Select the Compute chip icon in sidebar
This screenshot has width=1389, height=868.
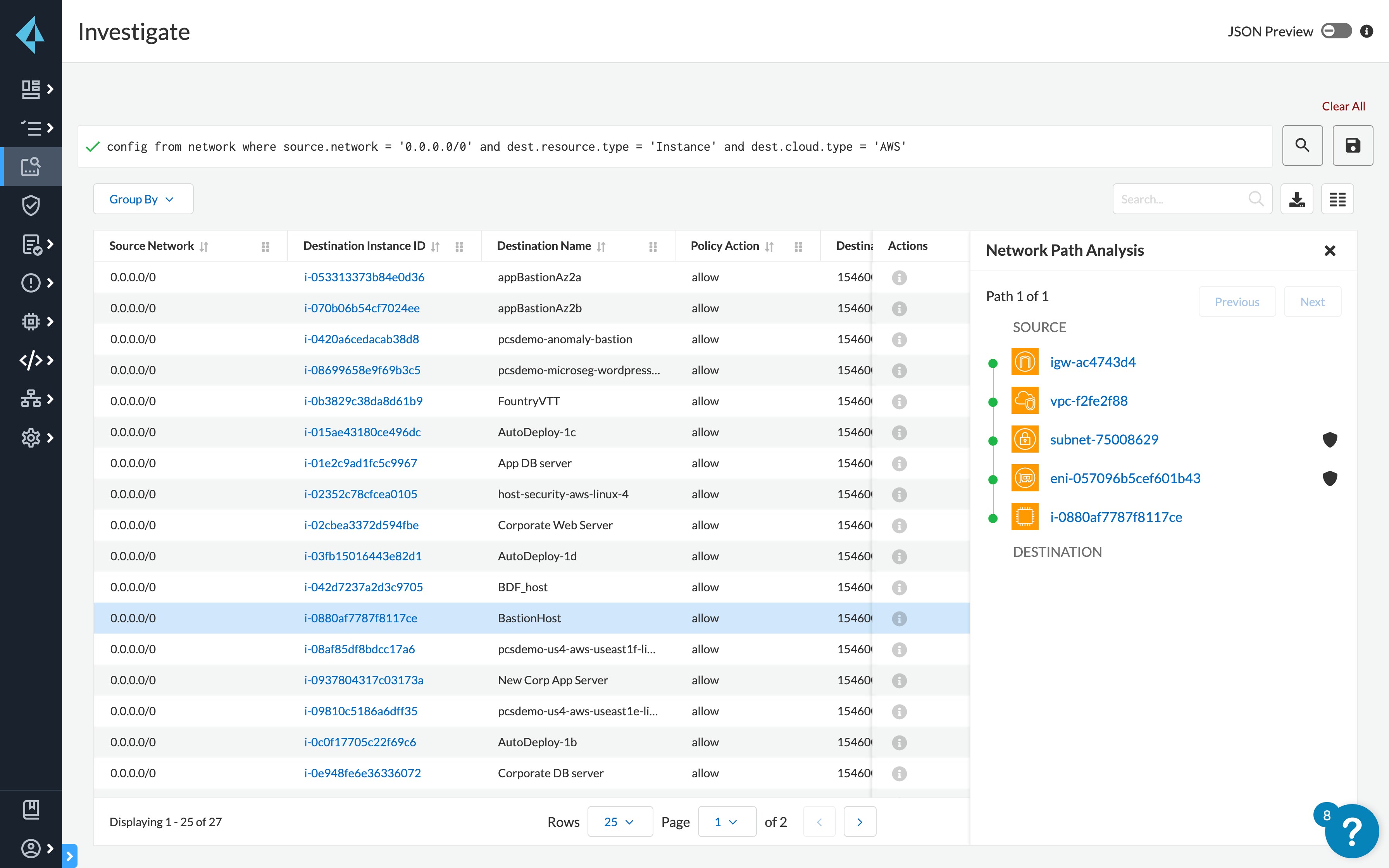[31, 322]
